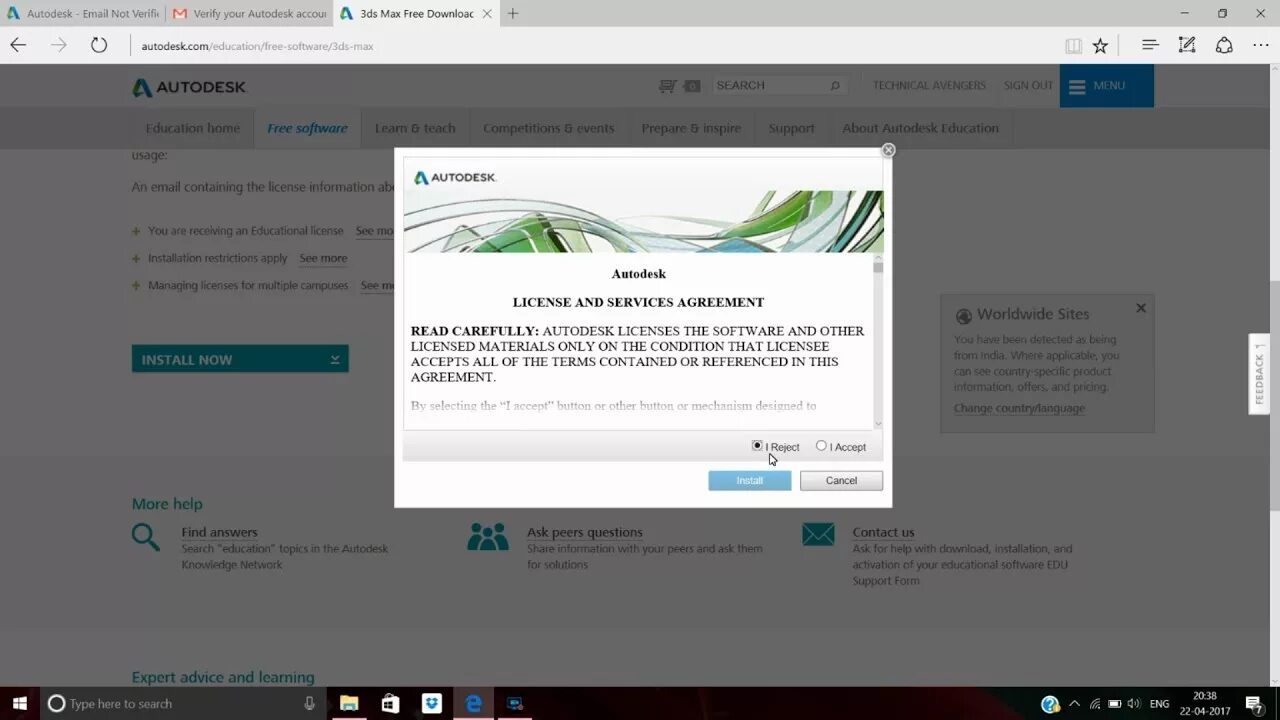
Task: Click Ask peers questions link
Action: pos(584,532)
